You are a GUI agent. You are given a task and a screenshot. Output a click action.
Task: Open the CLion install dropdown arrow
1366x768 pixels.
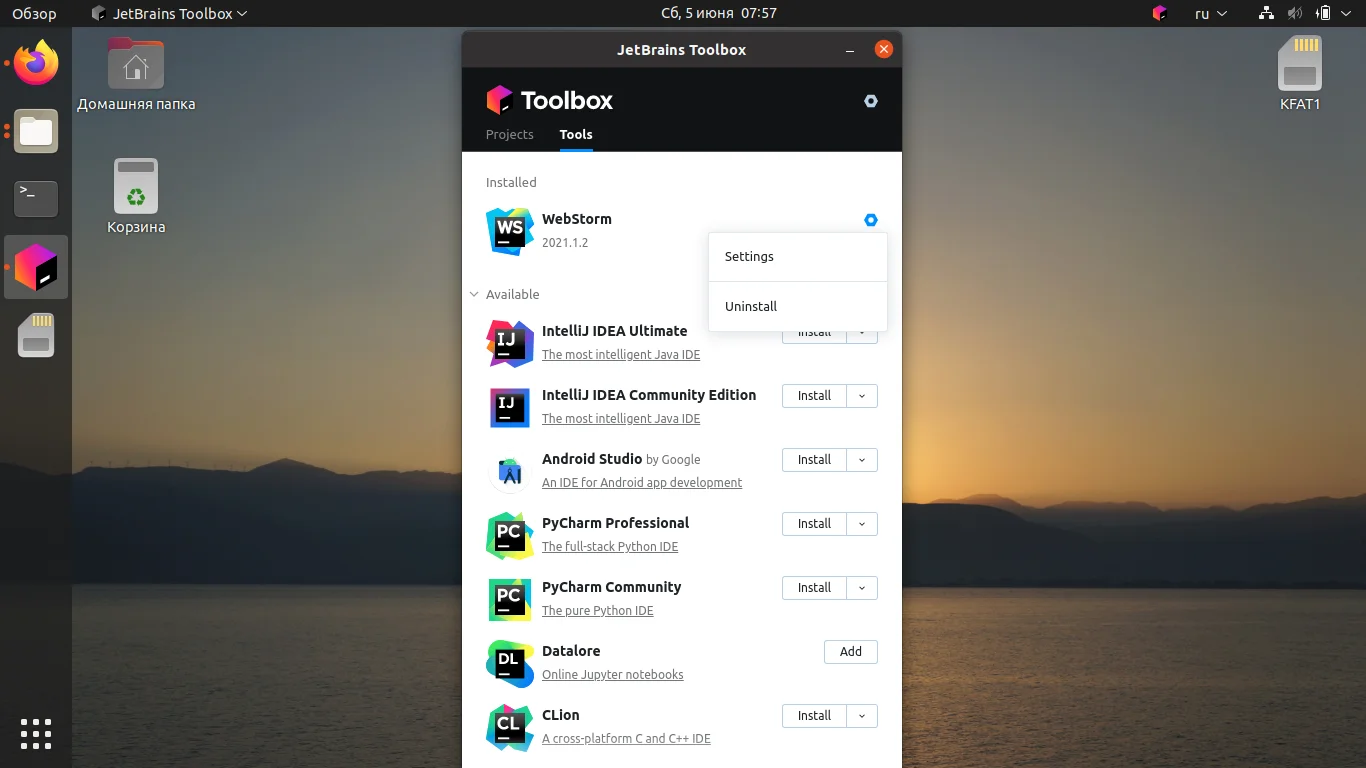862,716
